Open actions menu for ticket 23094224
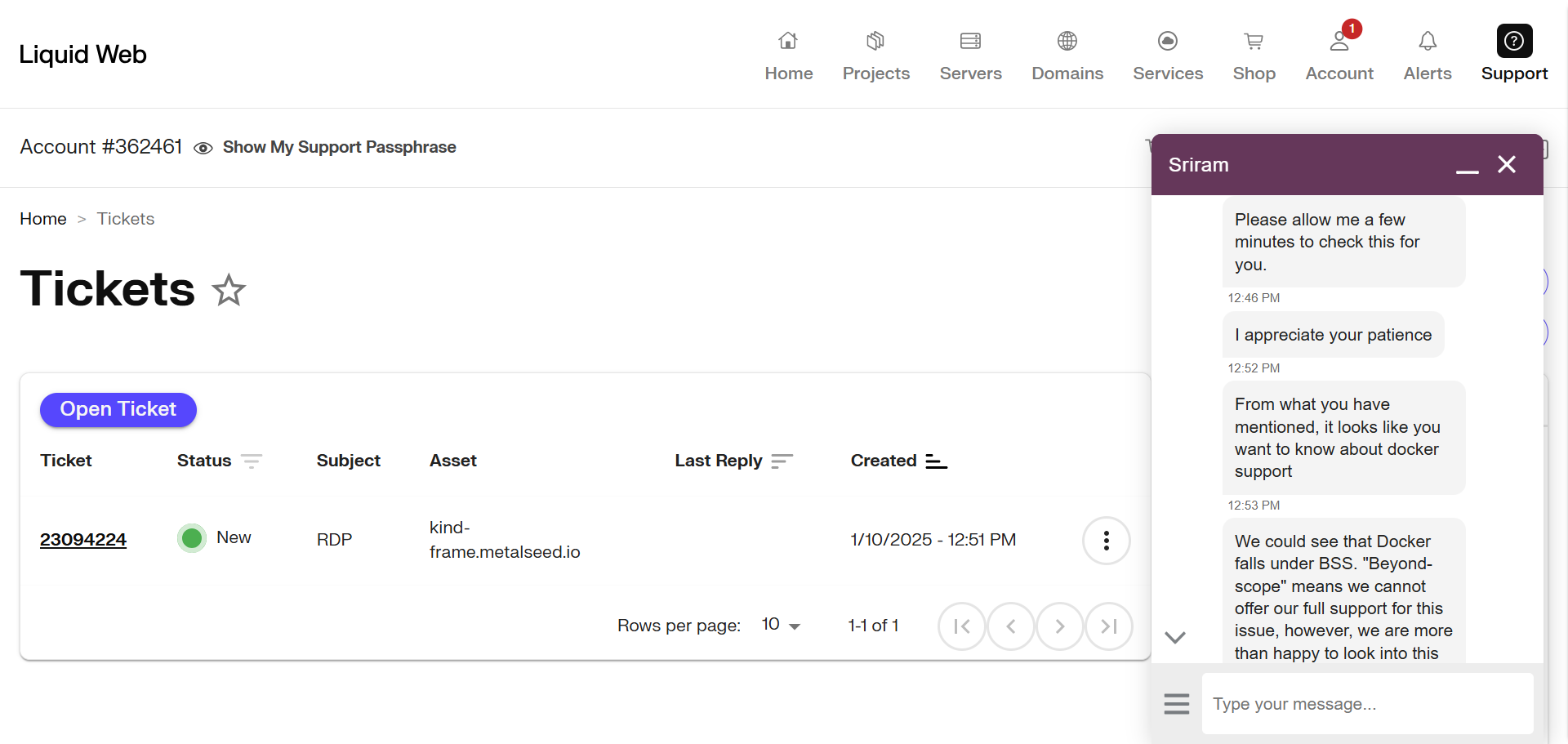 tap(1107, 540)
